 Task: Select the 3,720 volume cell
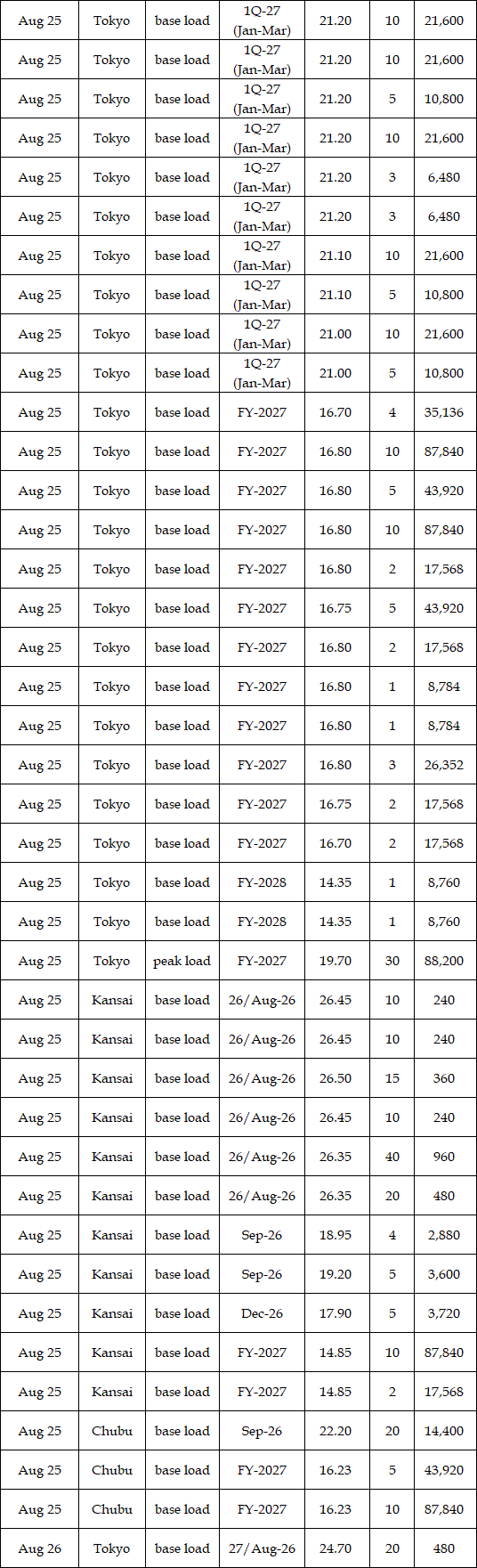pyautogui.click(x=444, y=1313)
